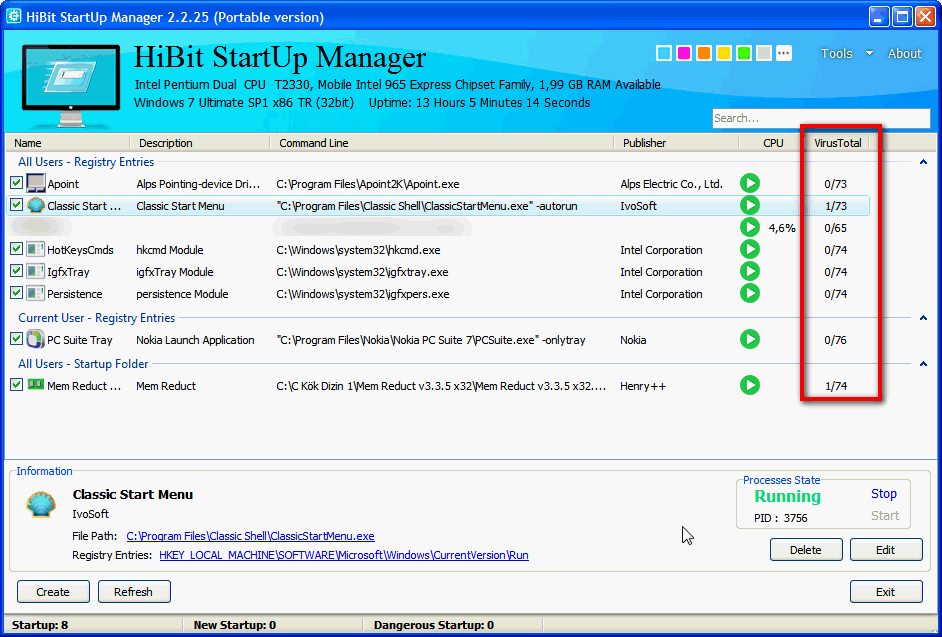Open more color themes (three dots)
This screenshot has height=637, width=942.
point(783,53)
